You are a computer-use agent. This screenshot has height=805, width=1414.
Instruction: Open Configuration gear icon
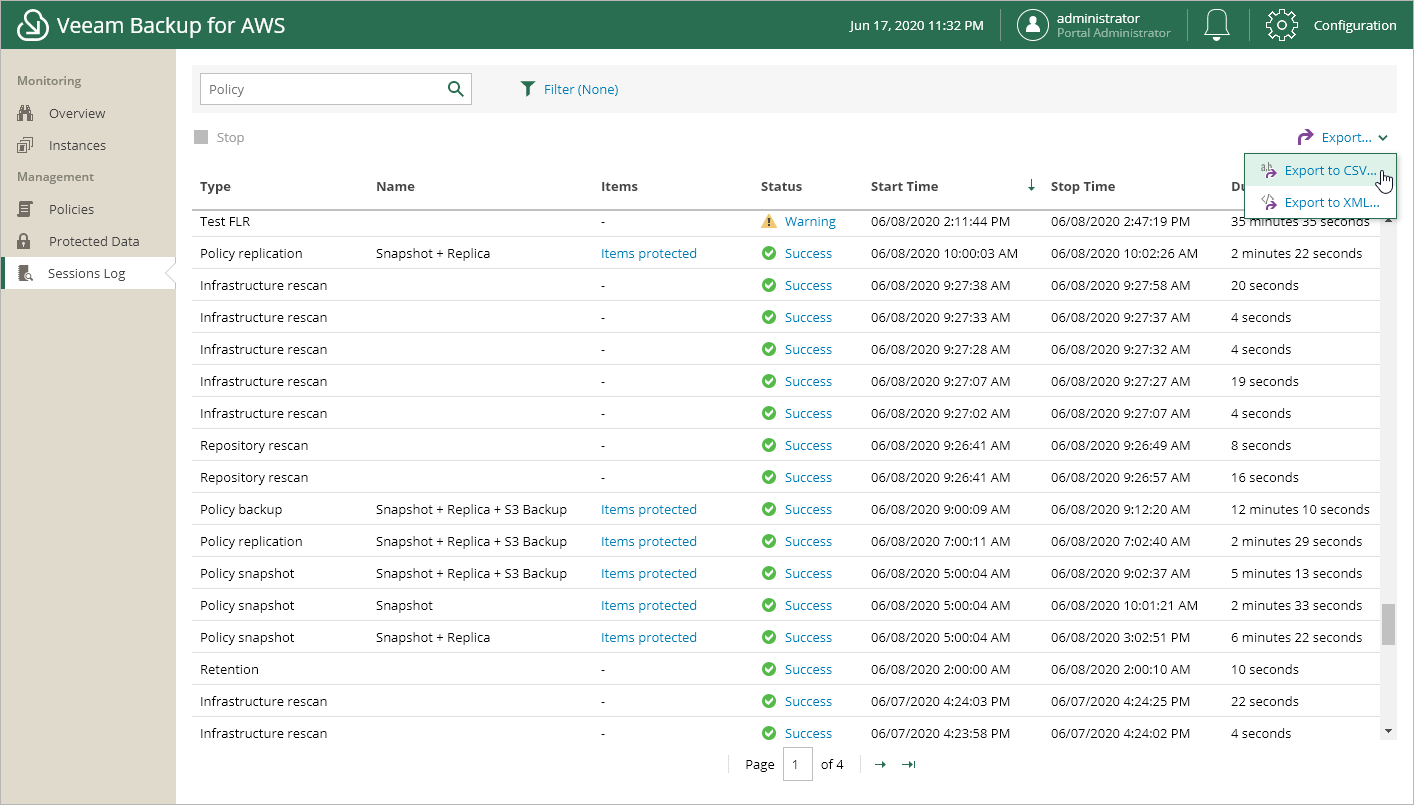(x=1281, y=25)
